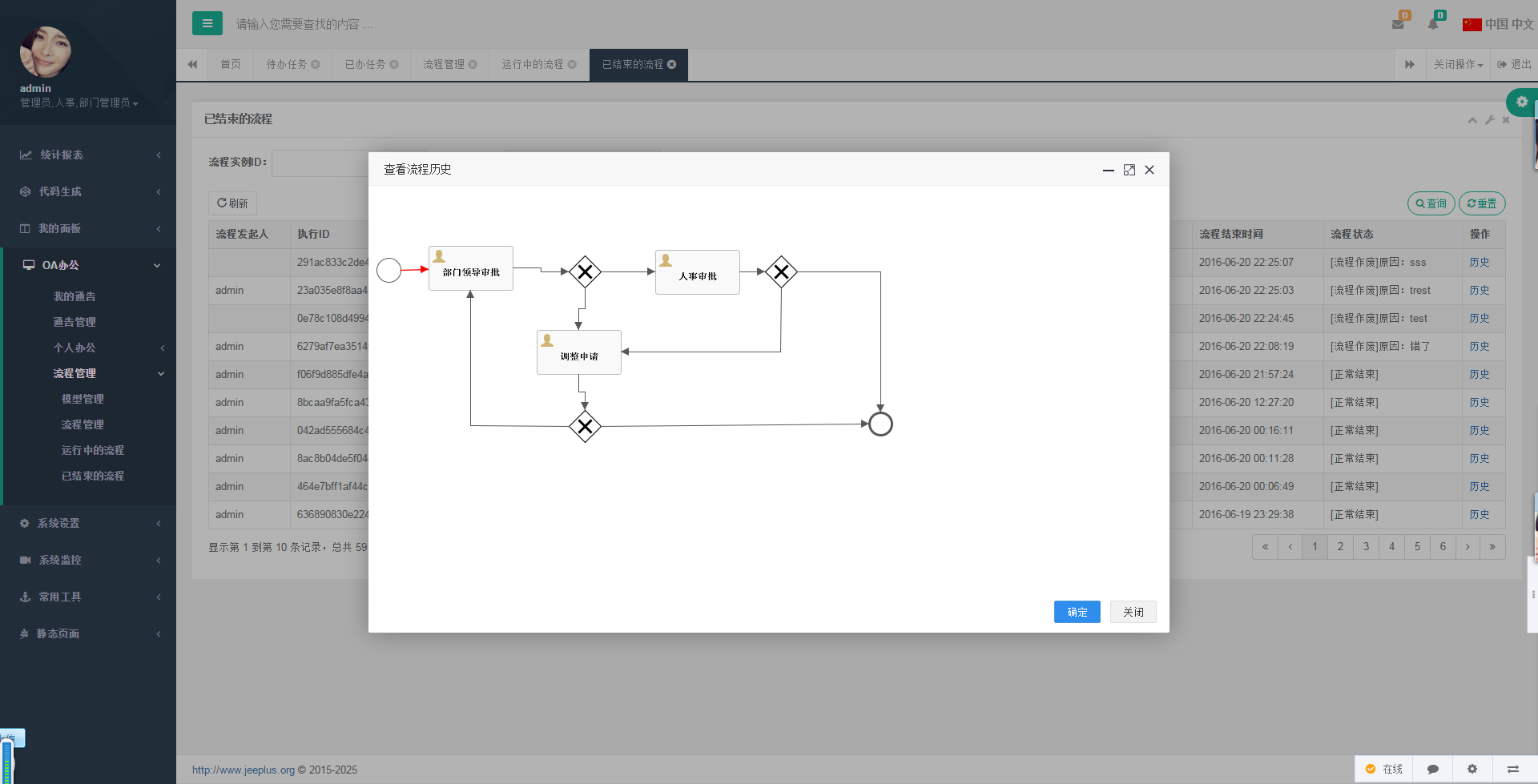Click the chat bubble icon in bottom bar
1538x784 pixels.
(x=1433, y=769)
